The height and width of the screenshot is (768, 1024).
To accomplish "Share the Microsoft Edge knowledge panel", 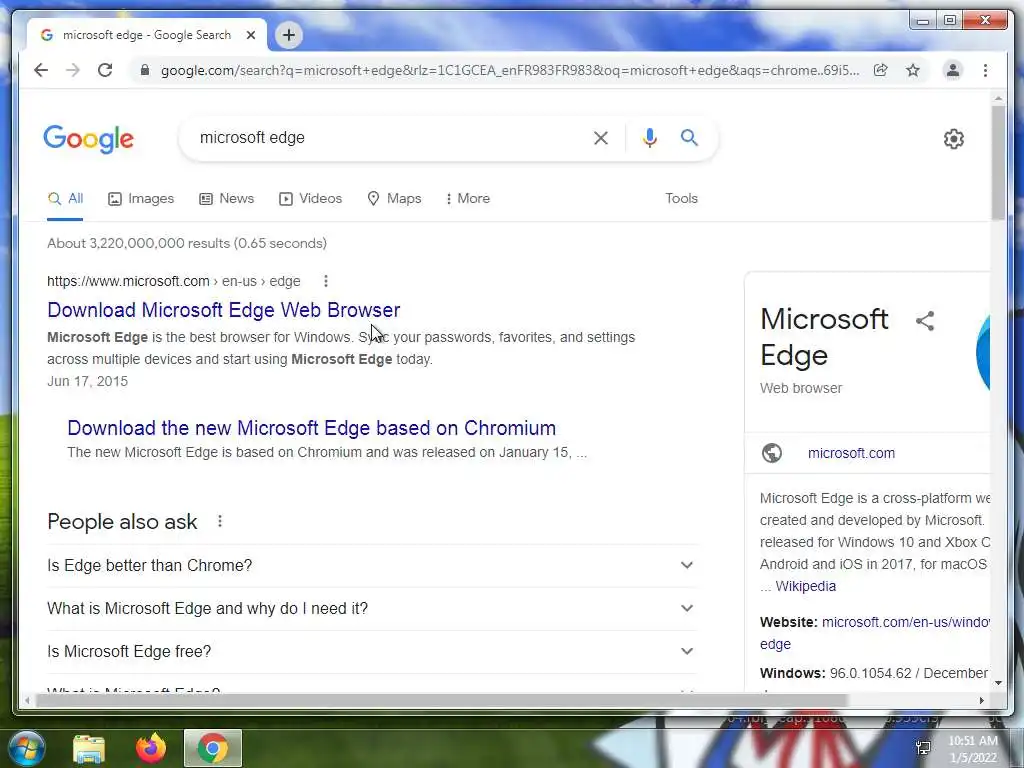I will click(925, 321).
